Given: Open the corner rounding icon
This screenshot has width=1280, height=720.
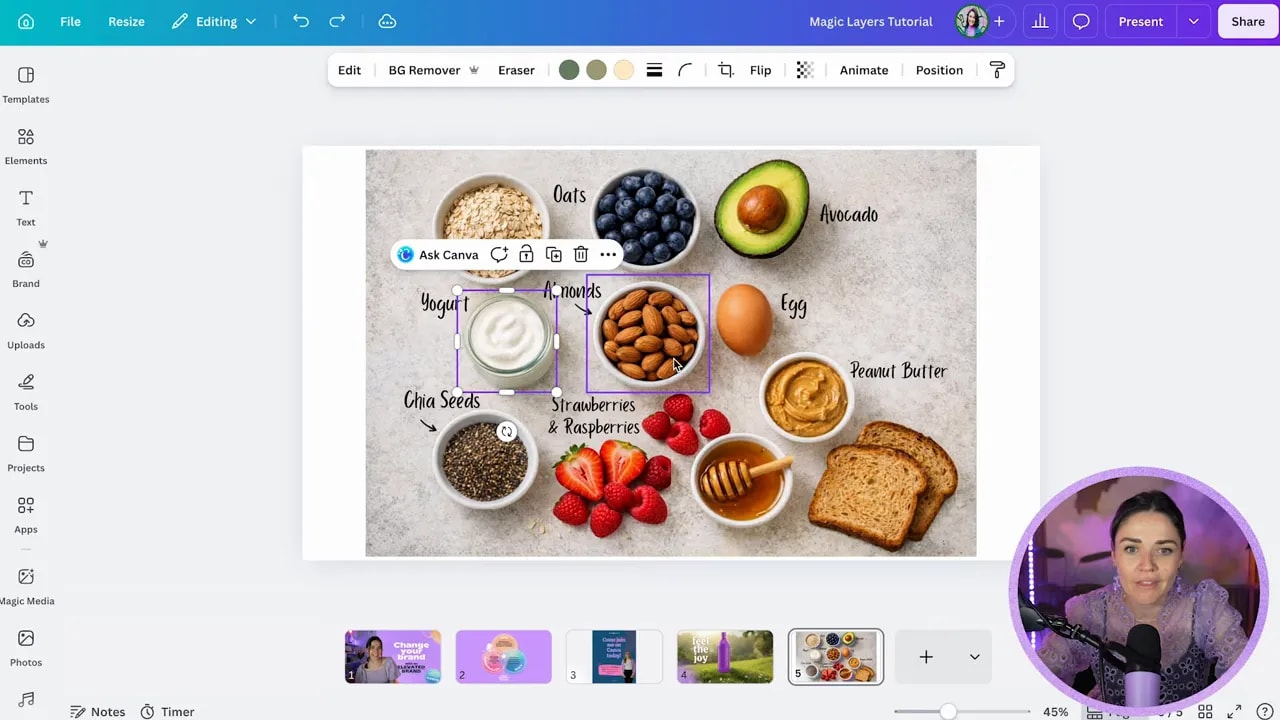Looking at the screenshot, I should point(685,70).
